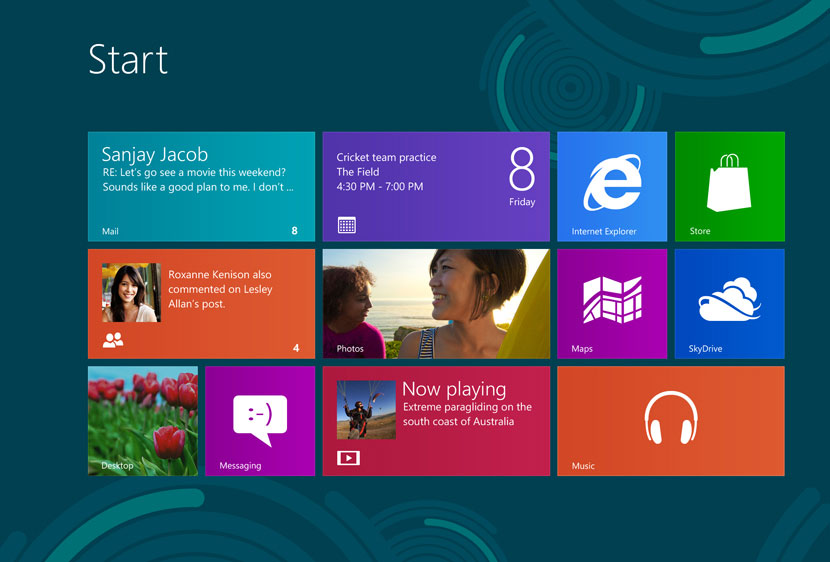Click the notification count 4 on People tile
This screenshot has height=562, width=830.
[296, 348]
